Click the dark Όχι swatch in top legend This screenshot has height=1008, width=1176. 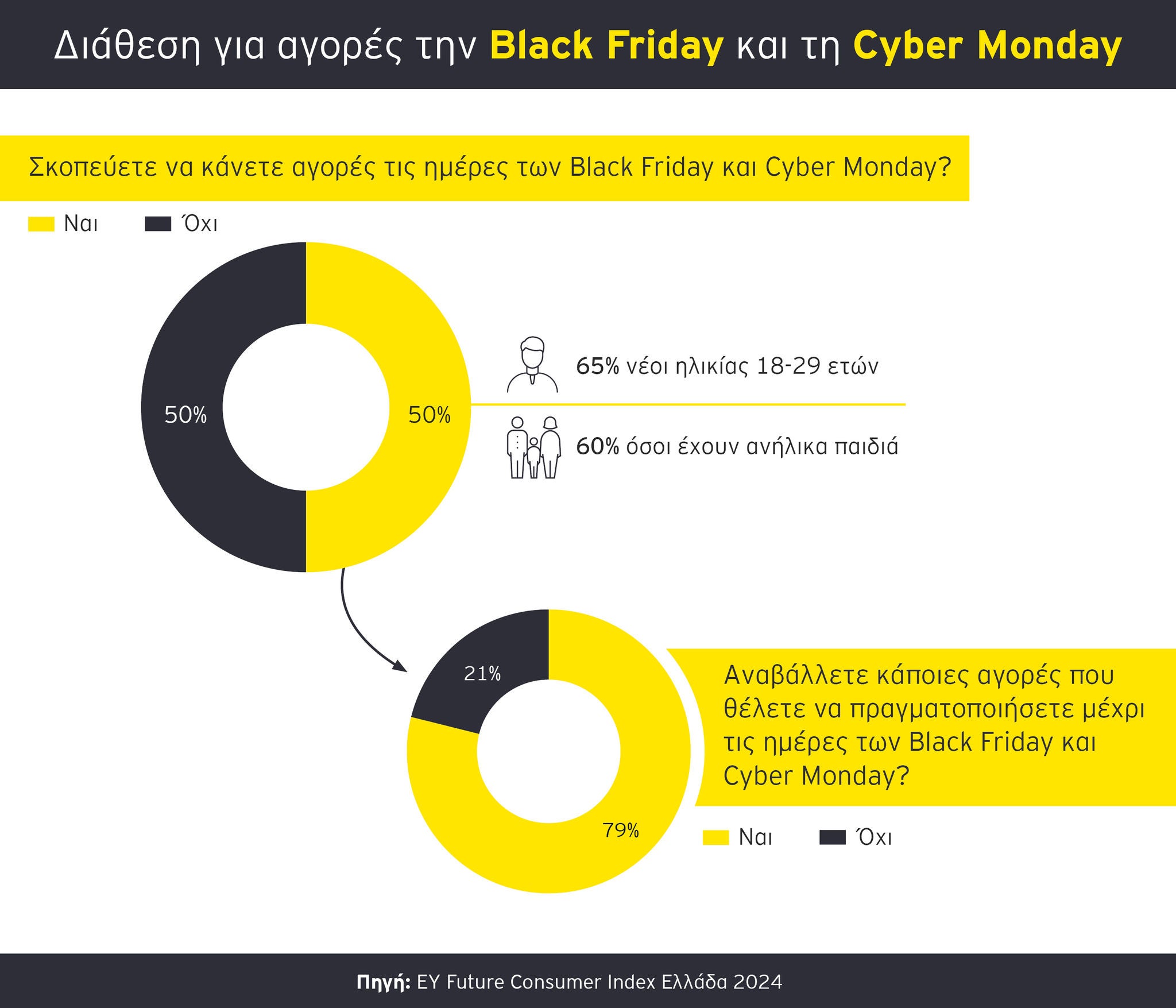[158, 224]
